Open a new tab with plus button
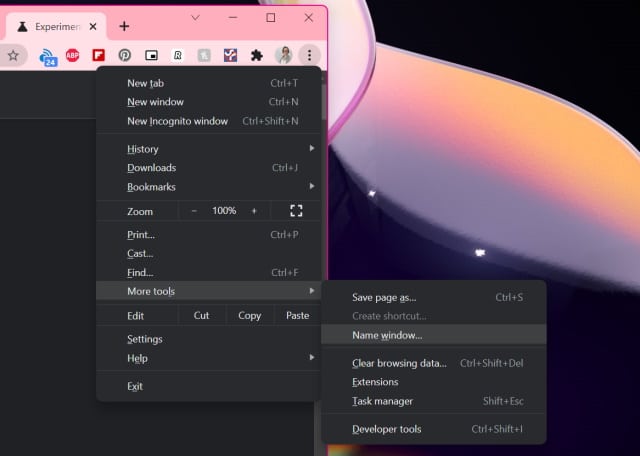This screenshot has width=640, height=456. tap(124, 26)
